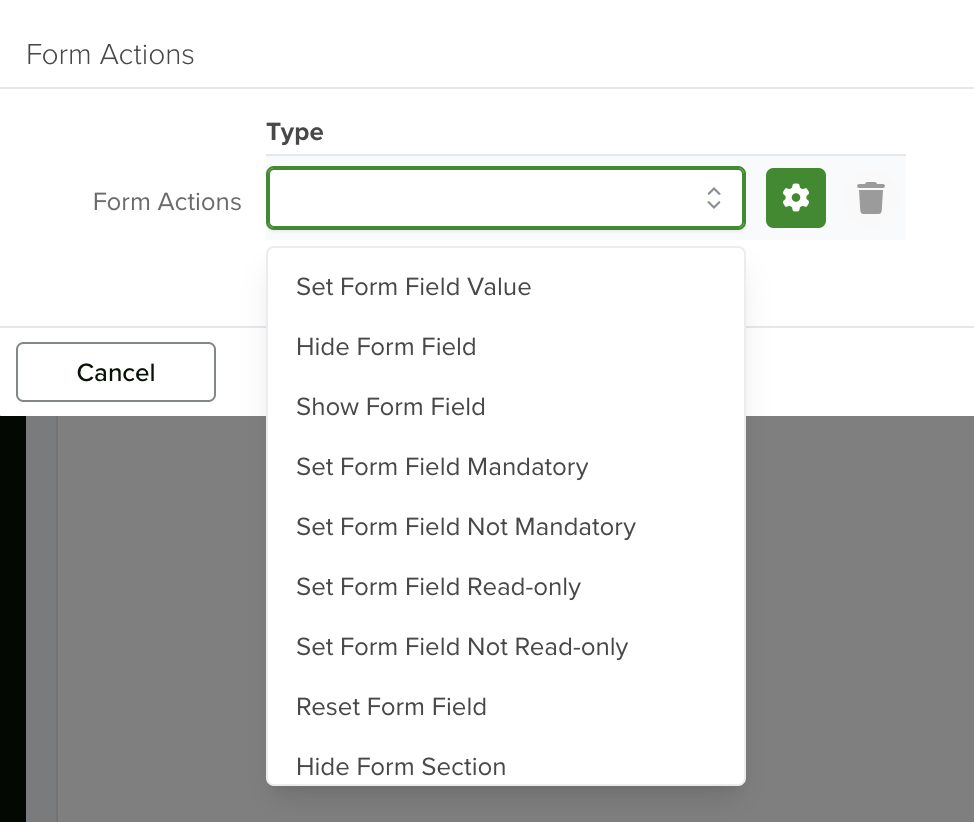This screenshot has height=822, width=974.
Task: Click the Form Actions section heading
Action: coord(110,55)
